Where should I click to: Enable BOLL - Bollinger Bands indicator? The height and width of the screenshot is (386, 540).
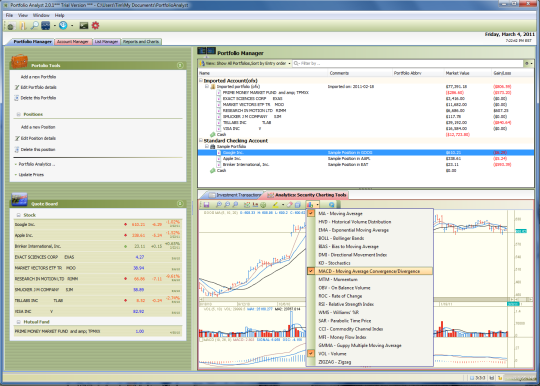[x=370, y=238]
